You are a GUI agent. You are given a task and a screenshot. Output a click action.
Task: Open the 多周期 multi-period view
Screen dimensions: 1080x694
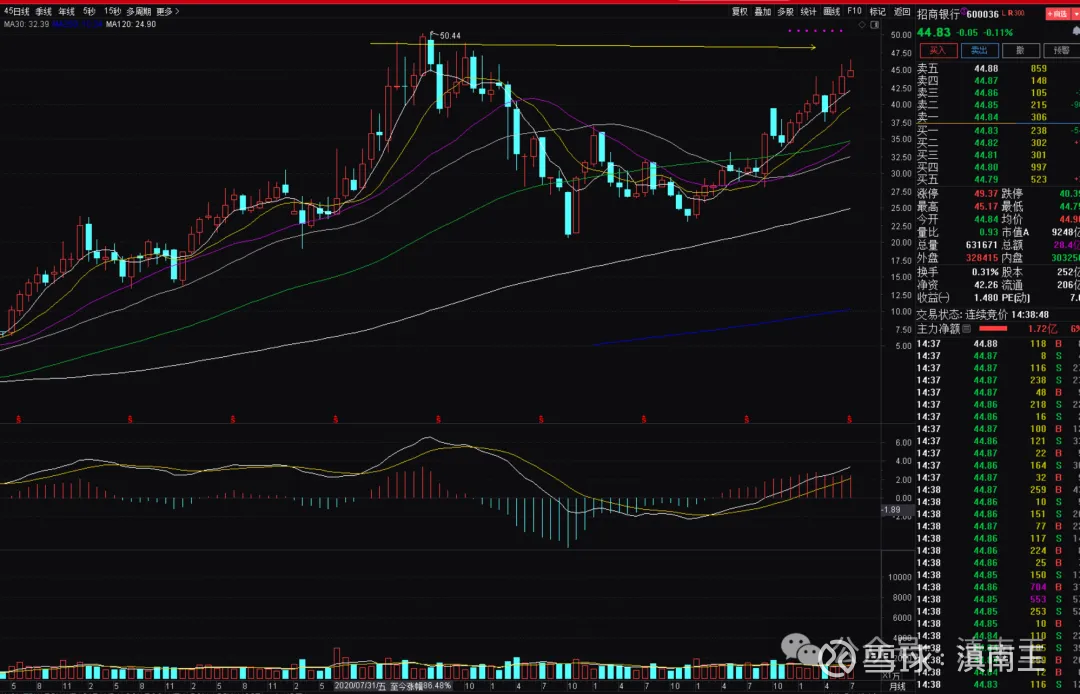coord(138,12)
